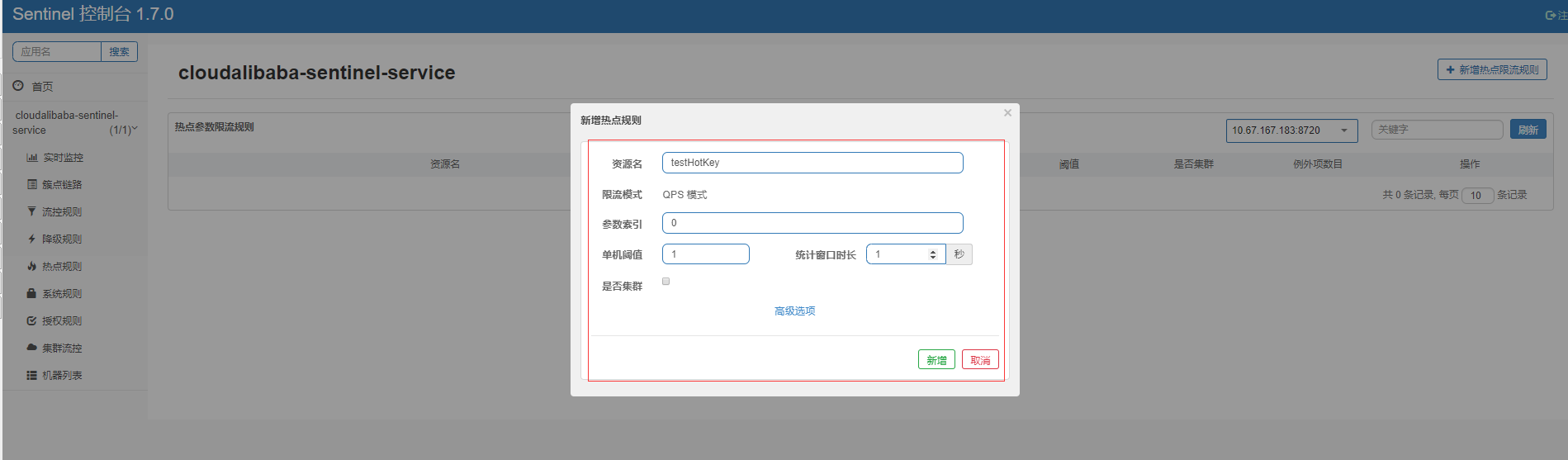
Task: Click the Sentinel 控制台 1.7.0 title
Action: 93,14
